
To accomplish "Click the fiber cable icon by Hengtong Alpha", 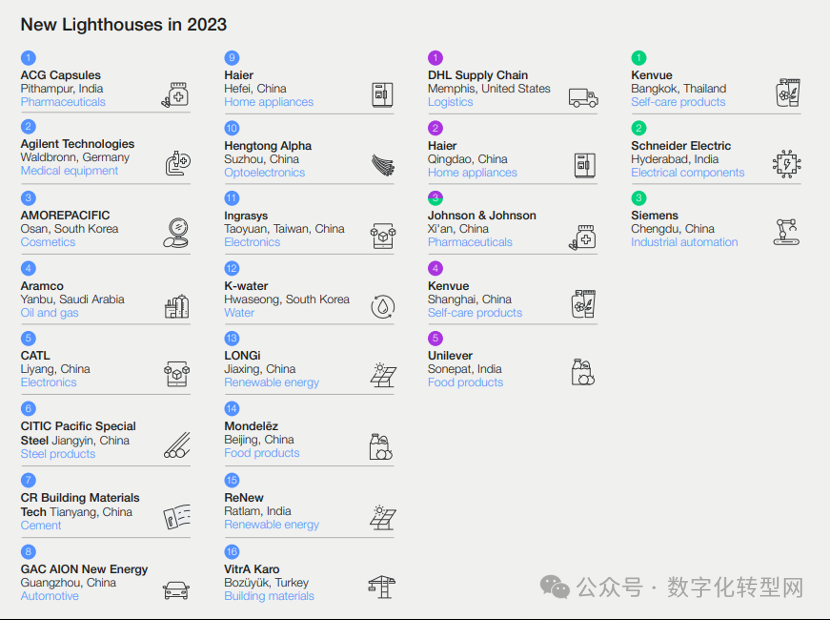I will click(382, 165).
